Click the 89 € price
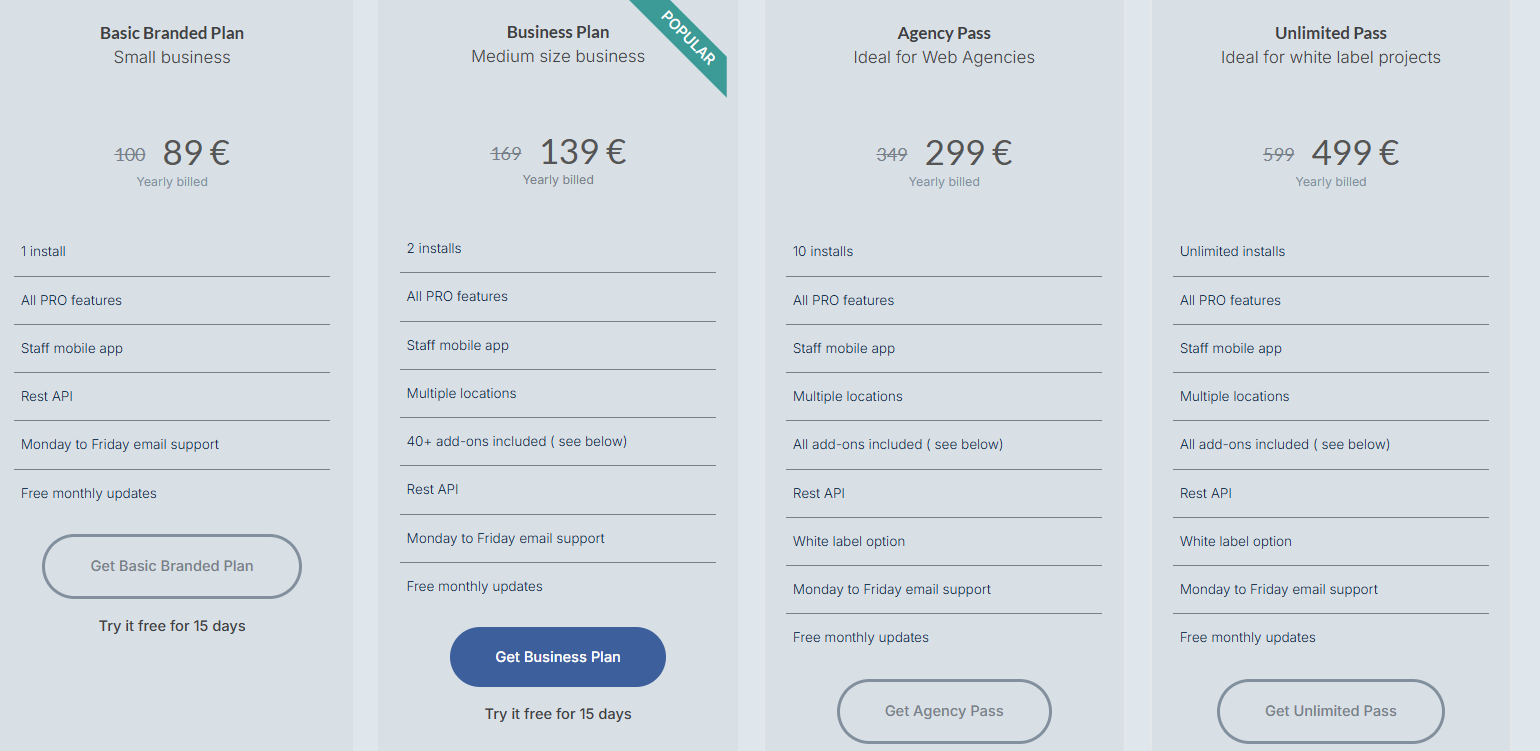The width and height of the screenshot is (1540, 751). (196, 153)
